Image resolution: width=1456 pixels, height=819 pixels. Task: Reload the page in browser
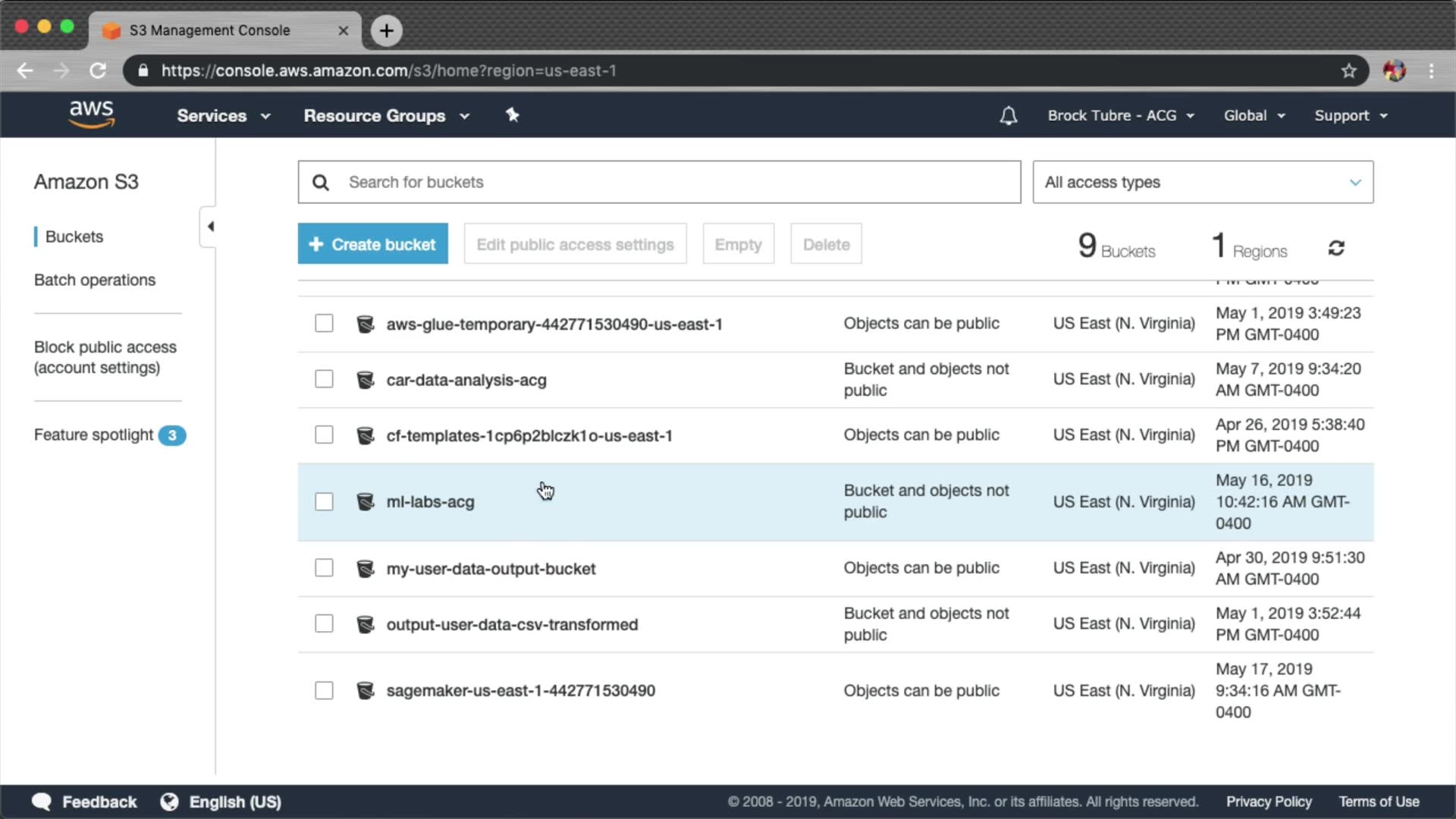coord(98,71)
